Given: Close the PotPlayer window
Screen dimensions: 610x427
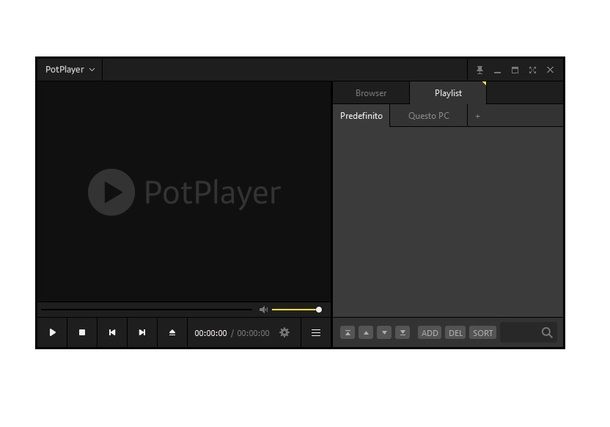Looking at the screenshot, I should coord(550,70).
